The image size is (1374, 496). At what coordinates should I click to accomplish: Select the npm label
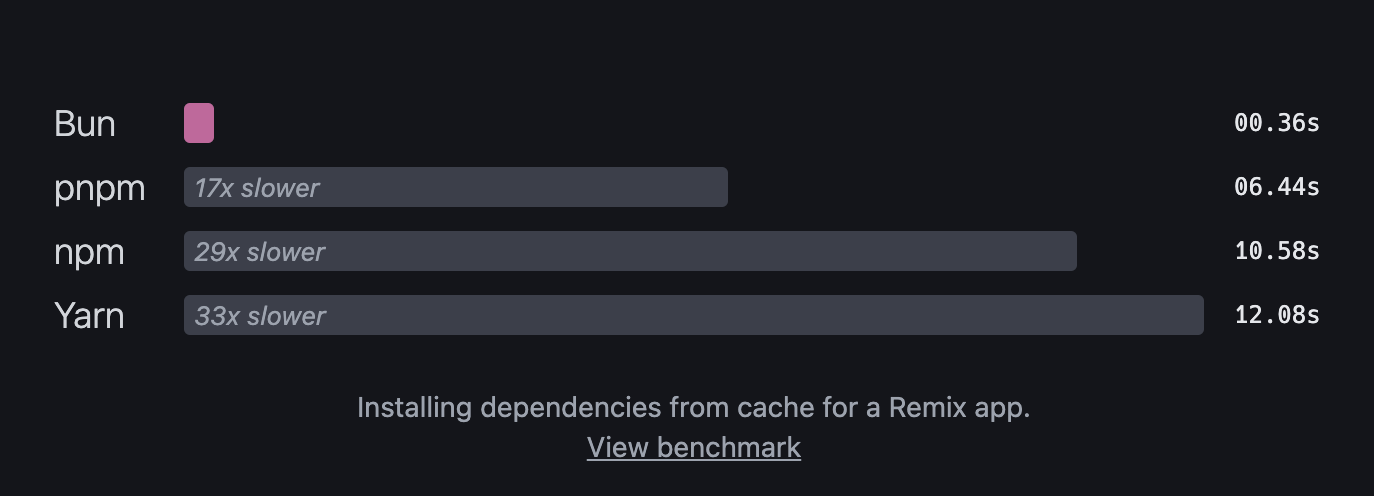89,253
